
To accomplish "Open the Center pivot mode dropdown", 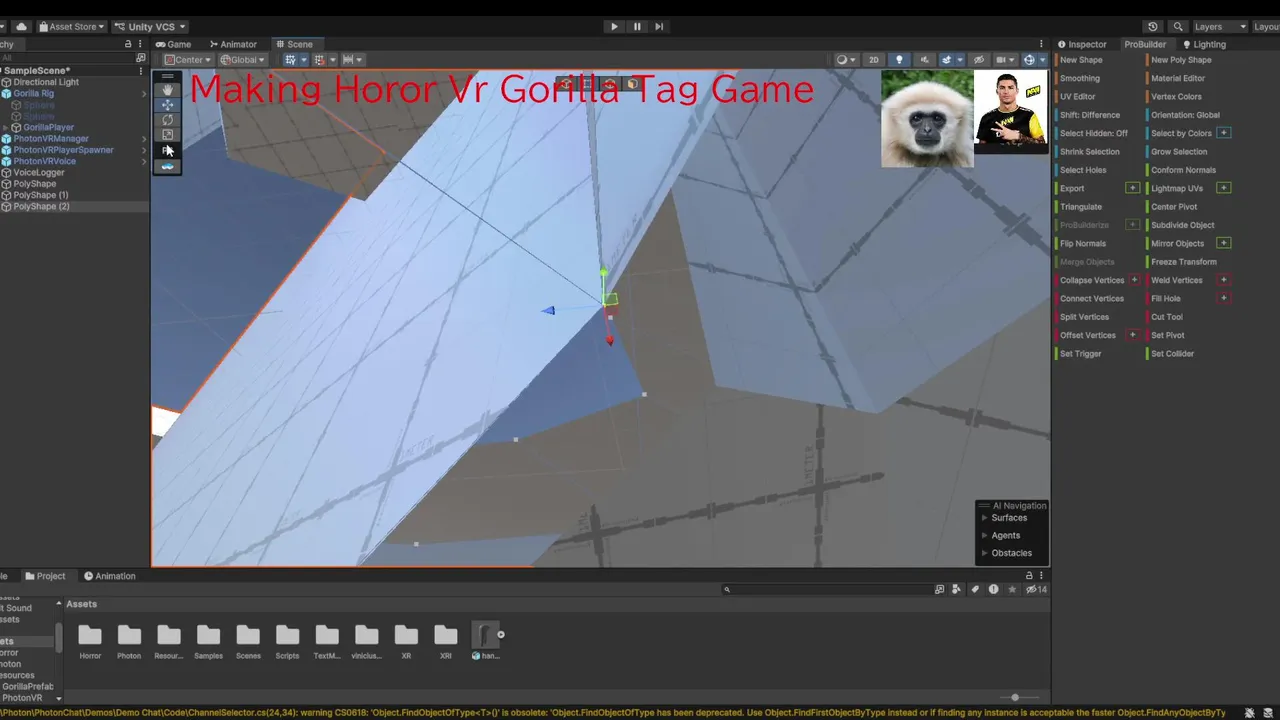I will 188,60.
